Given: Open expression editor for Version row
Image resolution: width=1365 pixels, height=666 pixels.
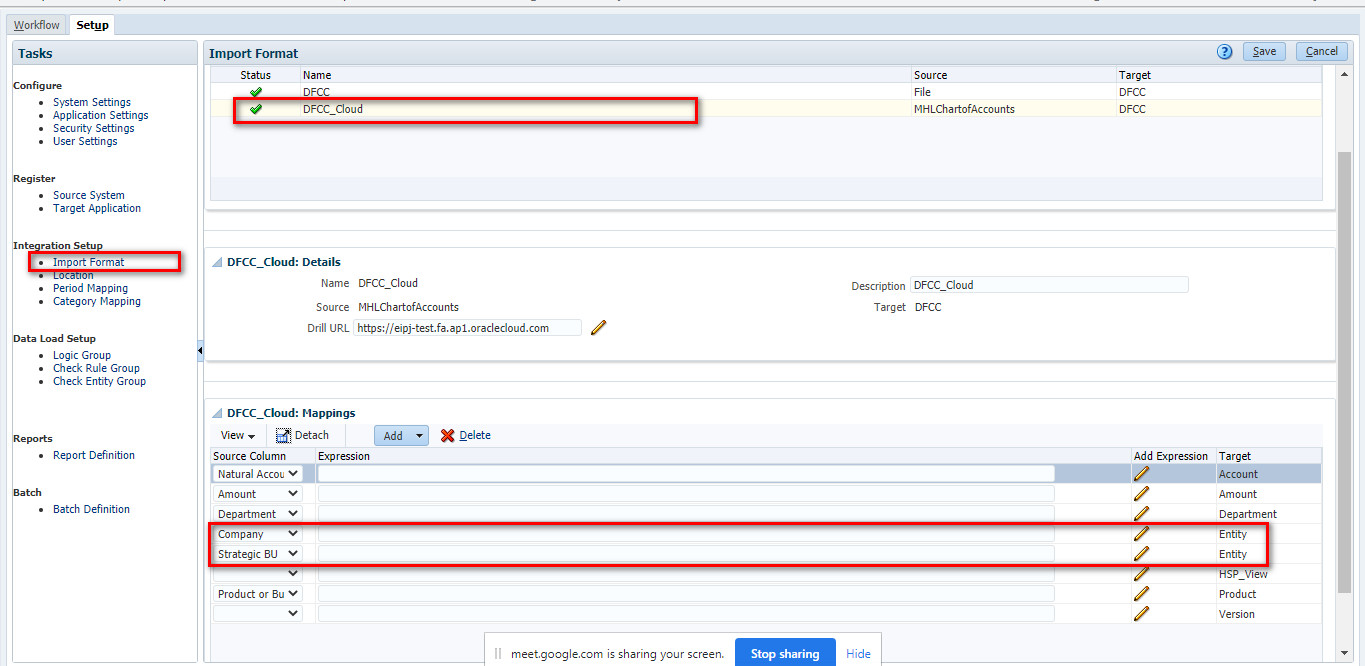Looking at the screenshot, I should pos(1141,614).
